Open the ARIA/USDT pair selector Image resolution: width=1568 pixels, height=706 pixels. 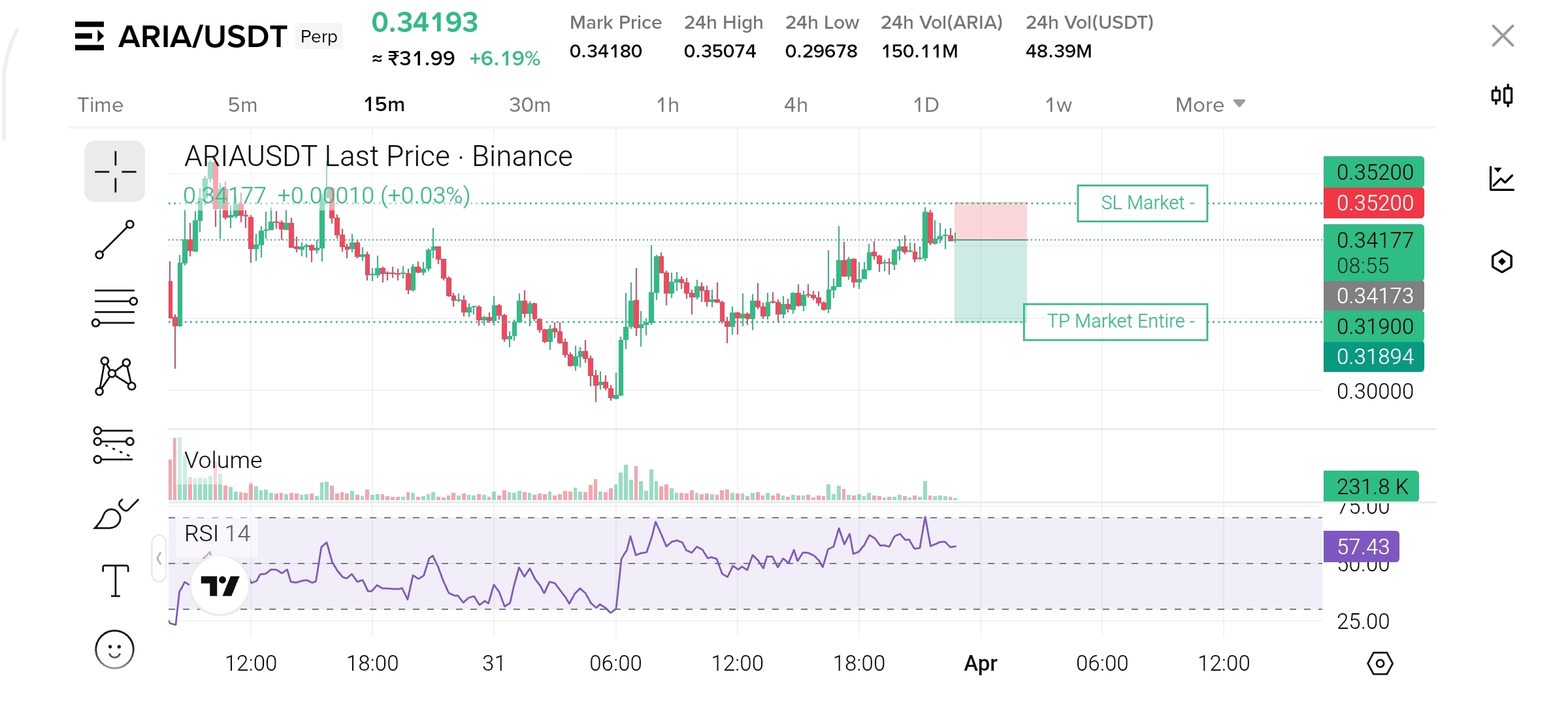coord(203,37)
